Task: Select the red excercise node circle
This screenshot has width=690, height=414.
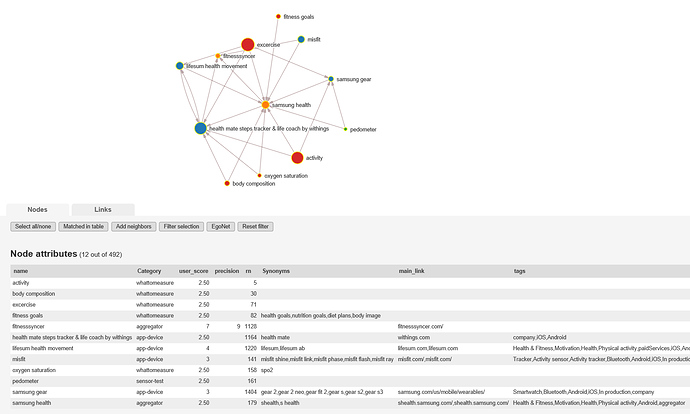Action: (248, 44)
